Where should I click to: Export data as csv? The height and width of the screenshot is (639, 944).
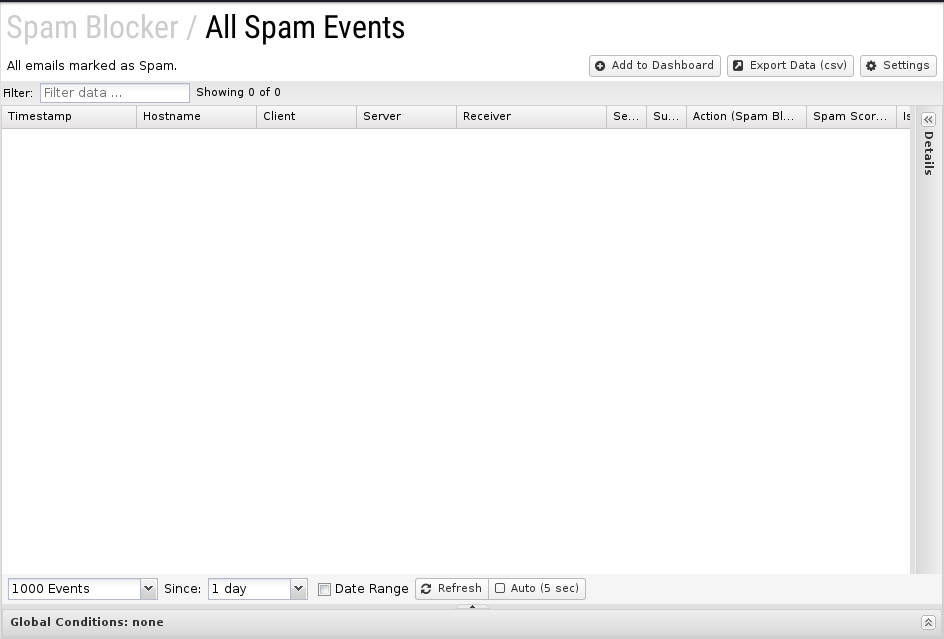coord(790,66)
